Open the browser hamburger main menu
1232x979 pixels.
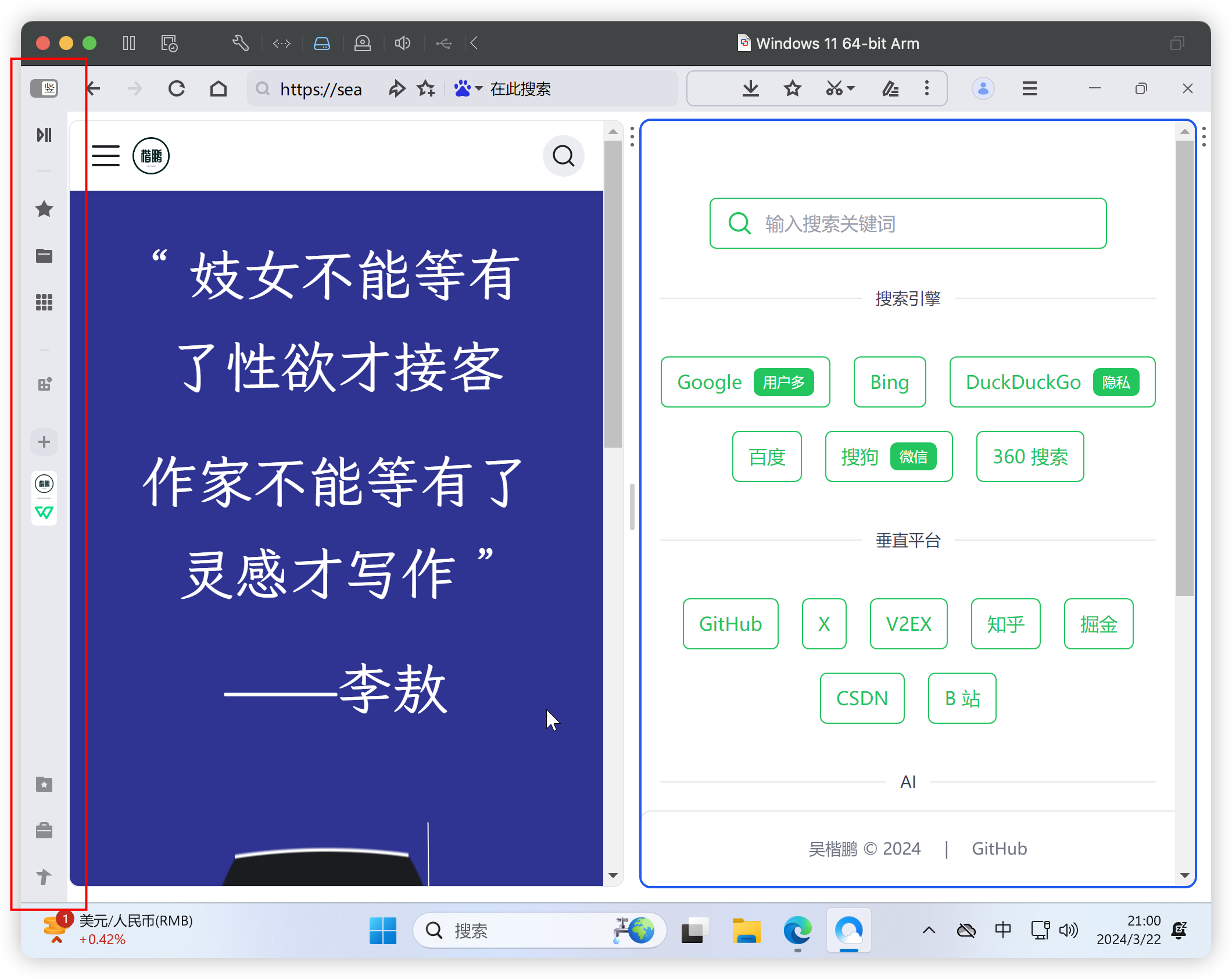point(1030,88)
